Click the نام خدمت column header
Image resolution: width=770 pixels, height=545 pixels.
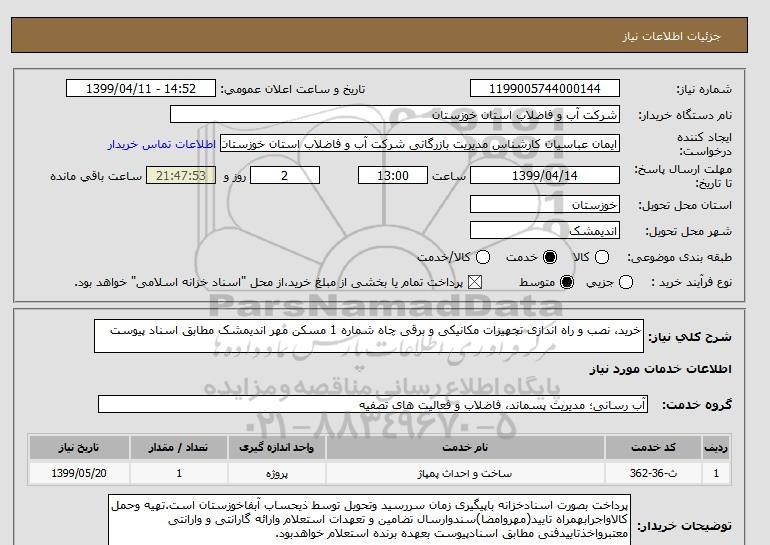point(465,447)
